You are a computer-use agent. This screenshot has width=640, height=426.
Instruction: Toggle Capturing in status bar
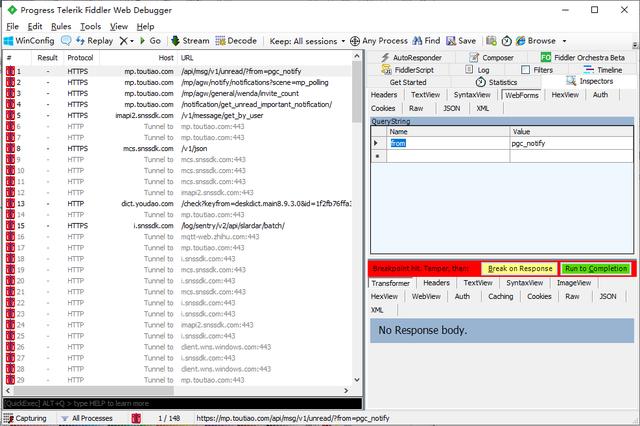click(25, 418)
